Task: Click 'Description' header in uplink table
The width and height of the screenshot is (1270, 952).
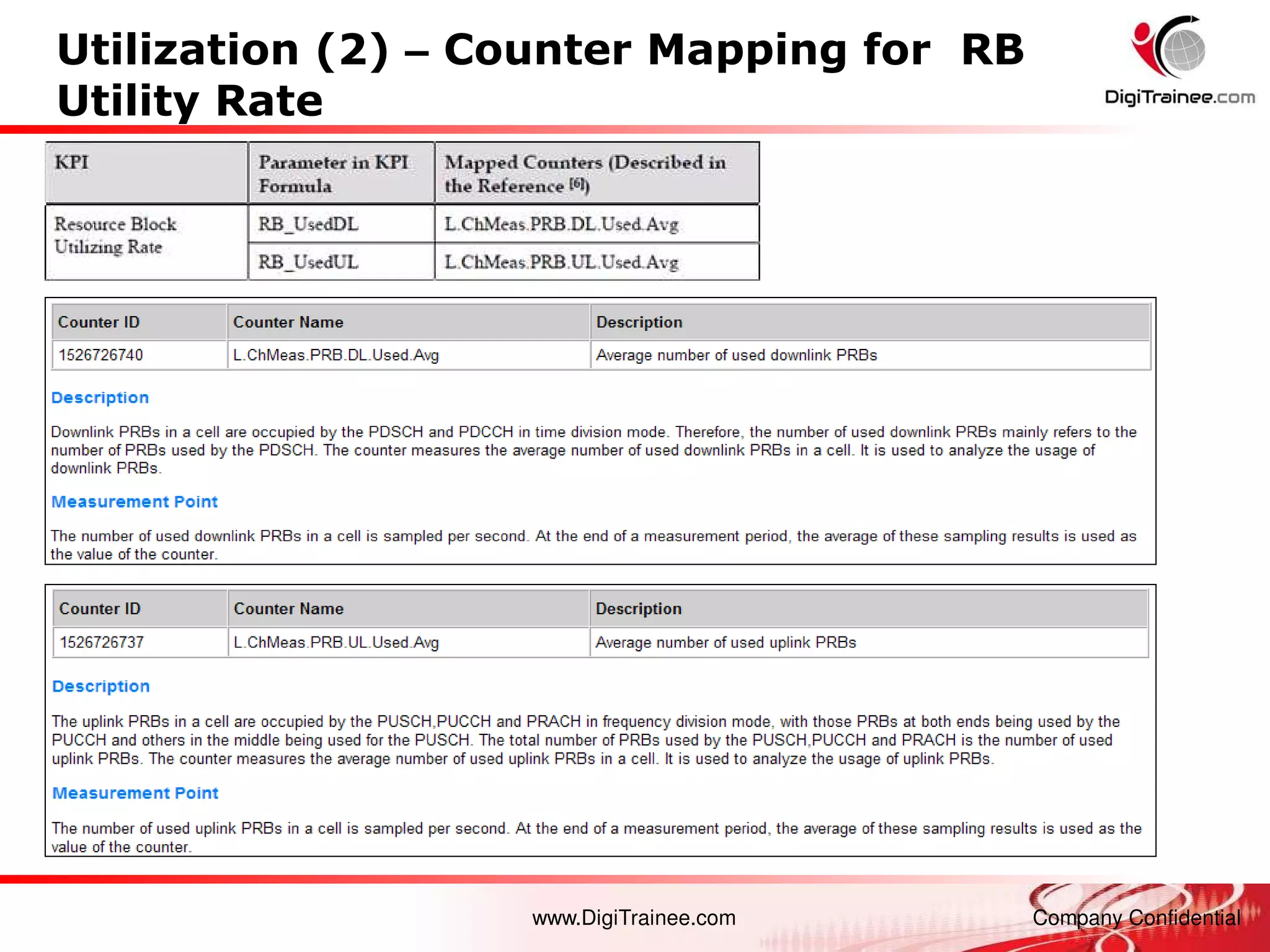Action: [869, 609]
